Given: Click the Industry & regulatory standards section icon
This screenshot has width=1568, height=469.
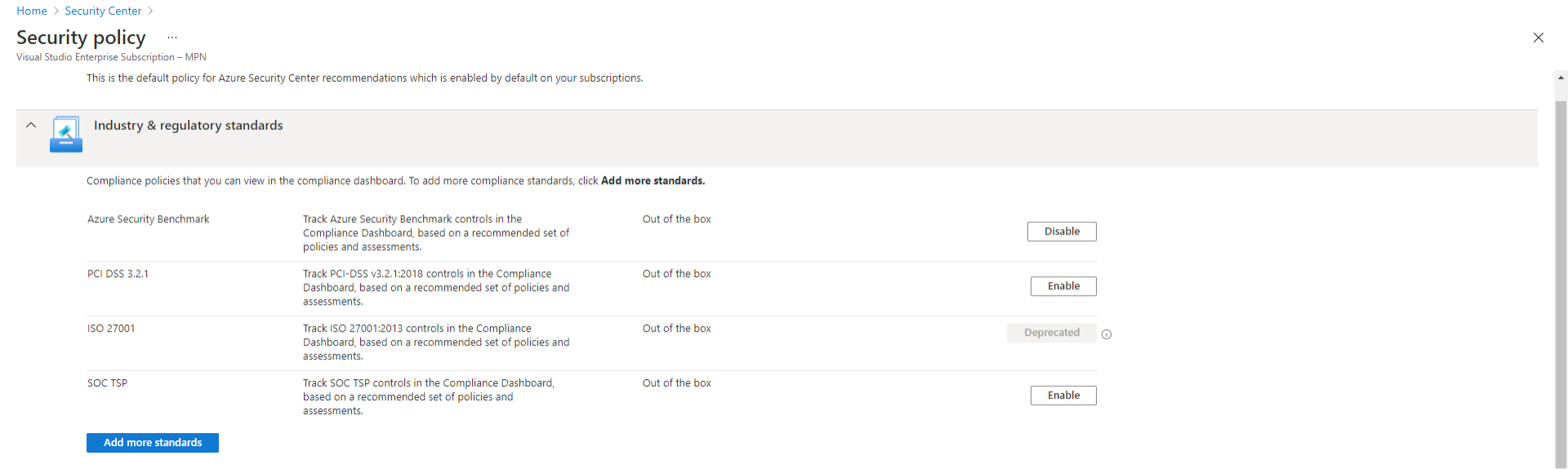Looking at the screenshot, I should 65,134.
